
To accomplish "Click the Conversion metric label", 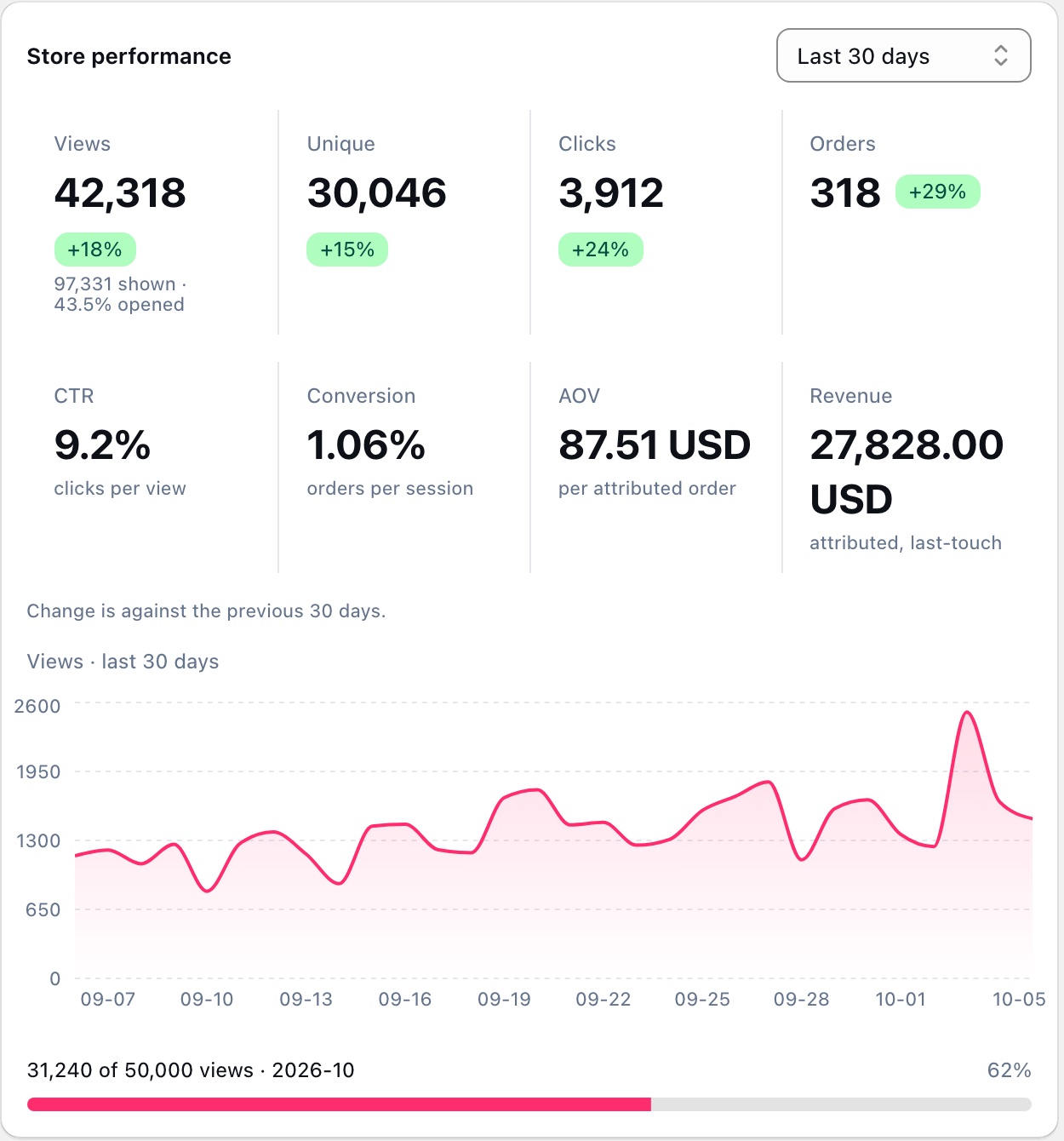I will [x=362, y=396].
